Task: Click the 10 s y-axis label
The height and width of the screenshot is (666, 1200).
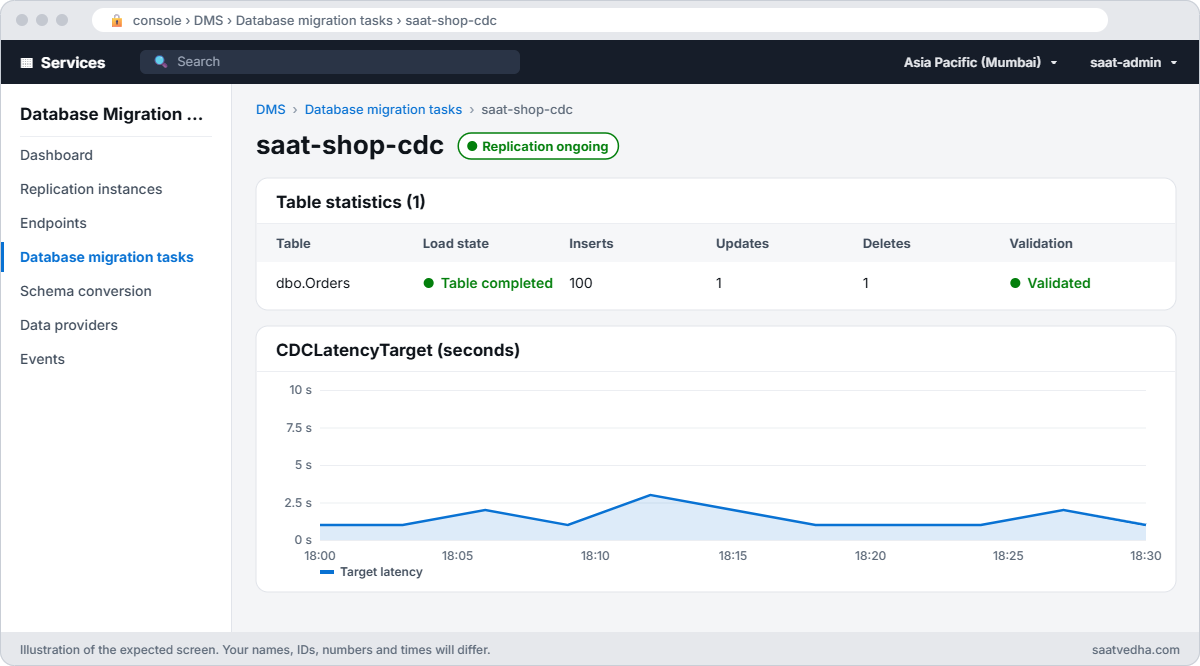Action: (x=301, y=390)
